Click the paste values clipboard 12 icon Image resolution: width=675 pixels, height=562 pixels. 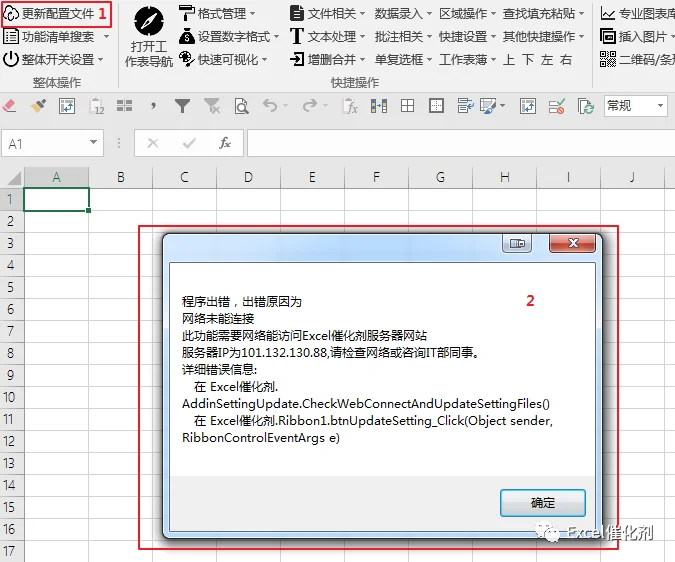tap(97, 106)
